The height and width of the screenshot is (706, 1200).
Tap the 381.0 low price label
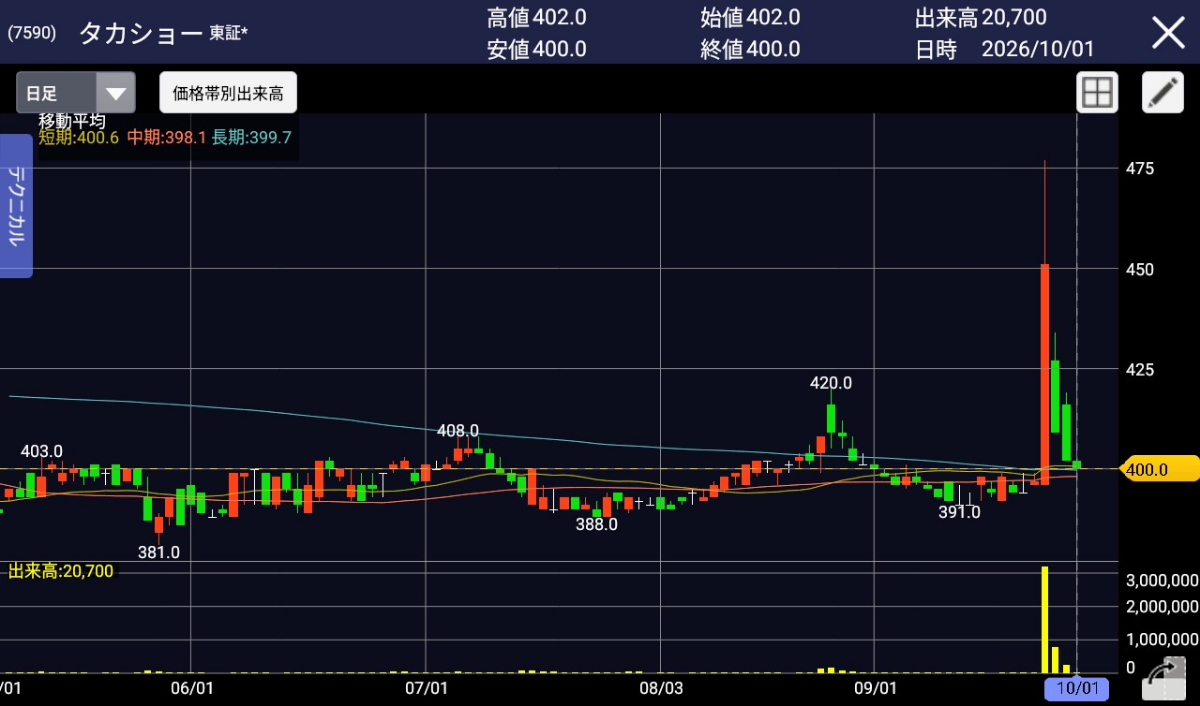(x=159, y=552)
